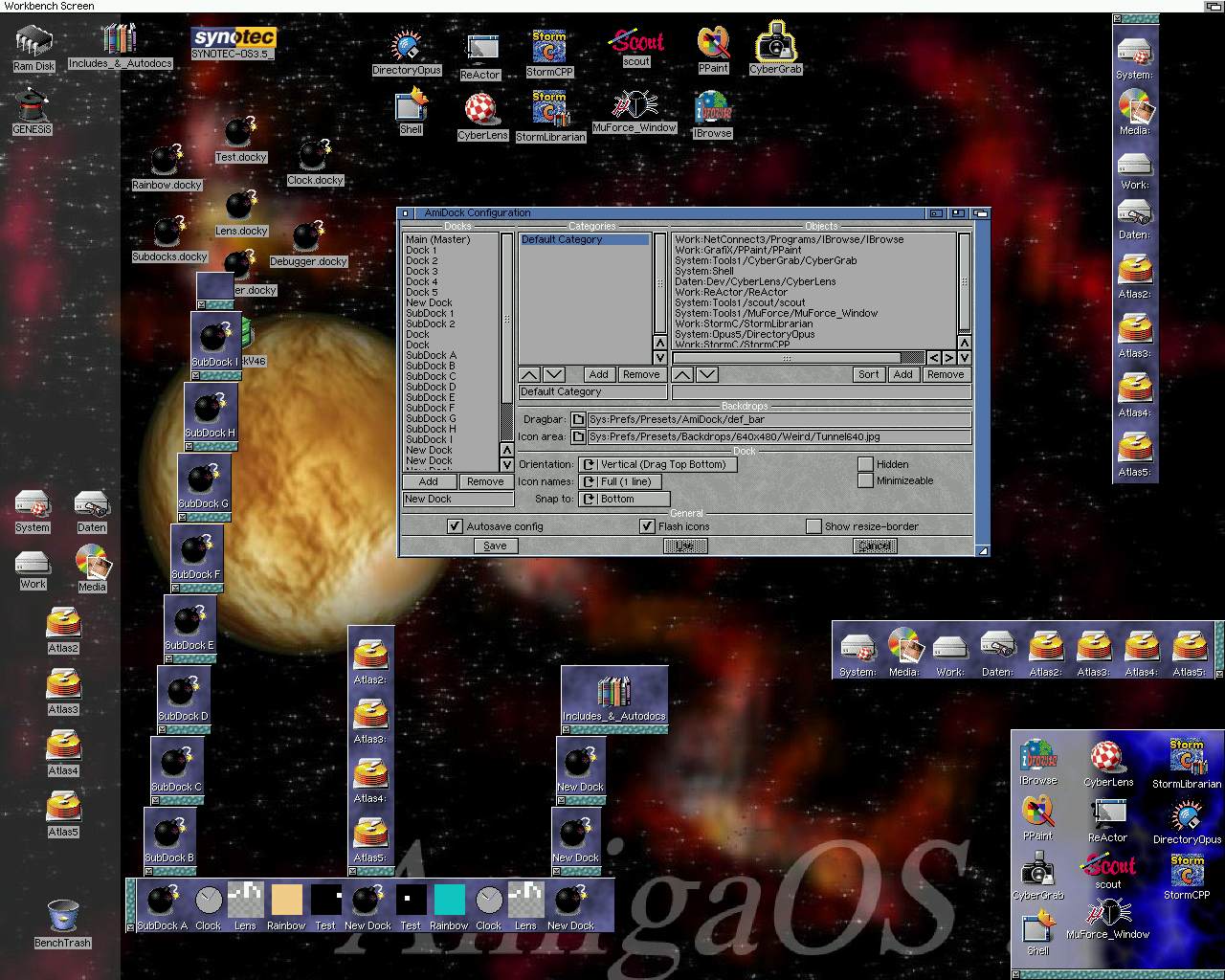Disable the Autosave config checkbox
Image resolution: width=1225 pixels, height=980 pixels.
455,526
